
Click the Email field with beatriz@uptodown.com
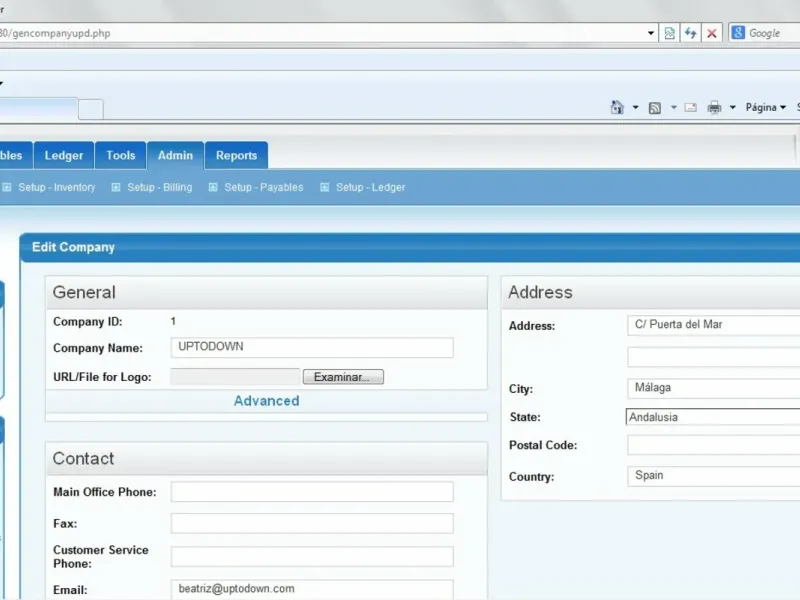(312, 589)
